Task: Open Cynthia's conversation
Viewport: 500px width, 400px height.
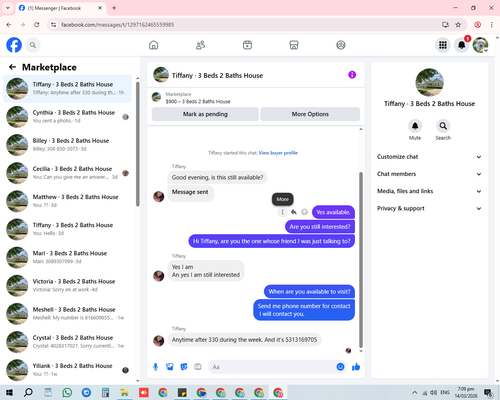Action: (x=67, y=117)
